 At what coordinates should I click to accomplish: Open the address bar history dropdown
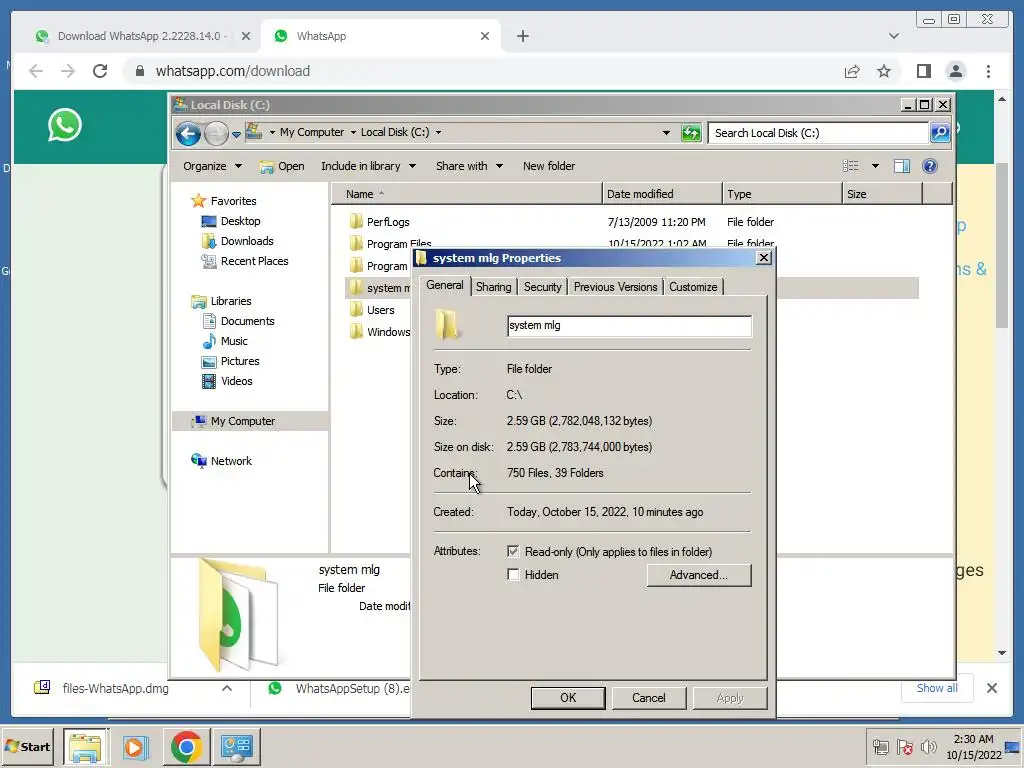click(x=666, y=133)
